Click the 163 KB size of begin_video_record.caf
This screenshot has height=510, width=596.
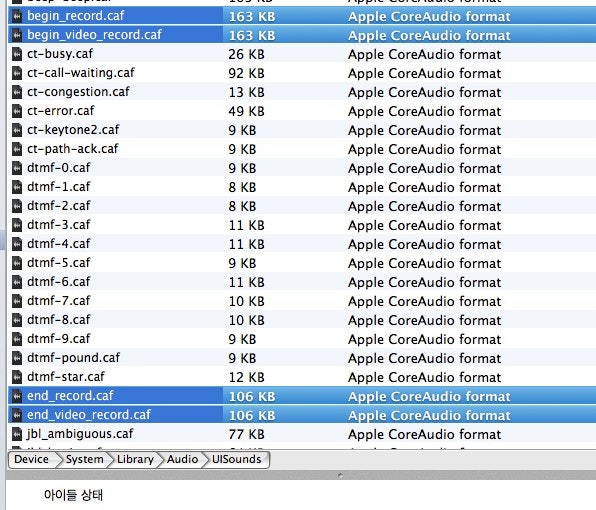pyautogui.click(x=252, y=35)
